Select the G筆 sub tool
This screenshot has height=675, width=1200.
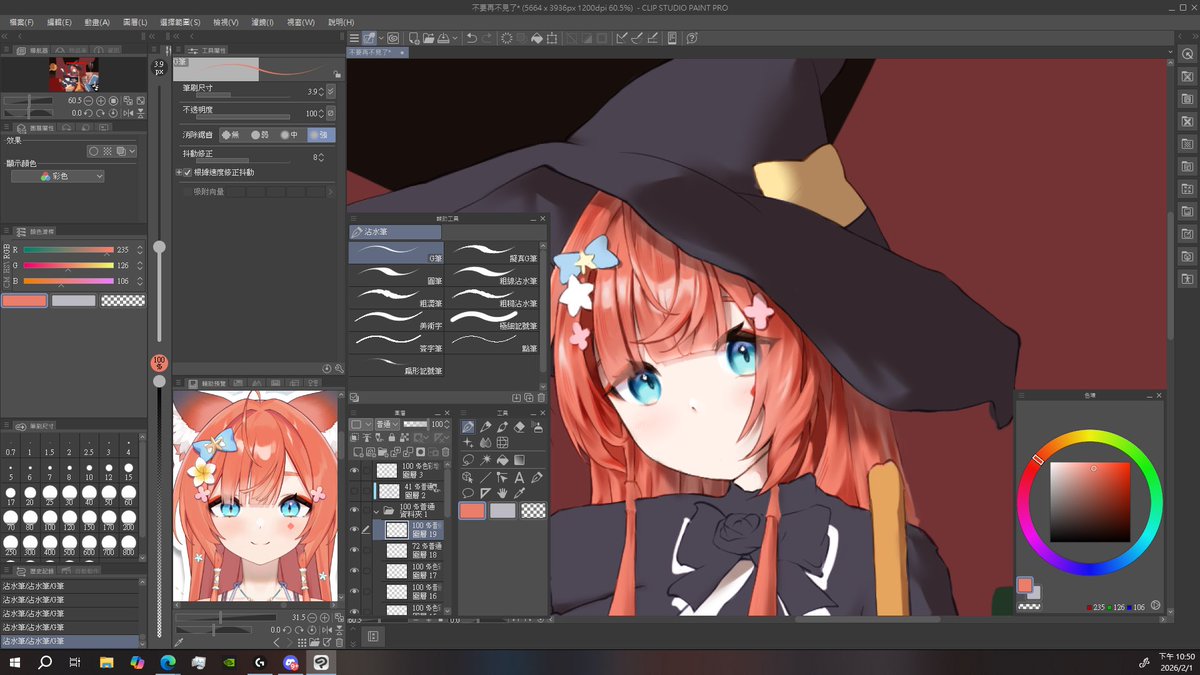click(396, 253)
